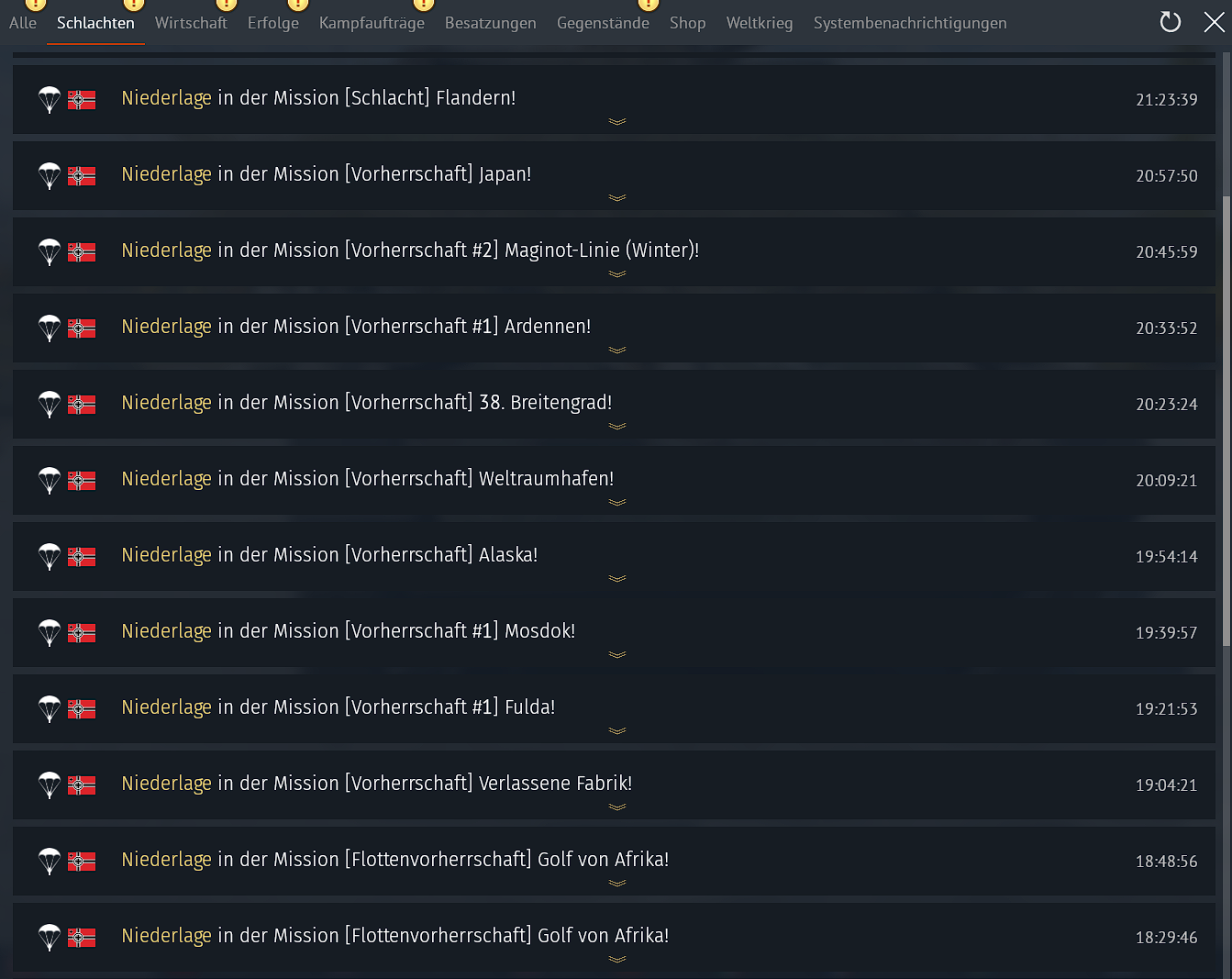
Task: Click the timestamp 19:21:53
Action: coord(1167,708)
